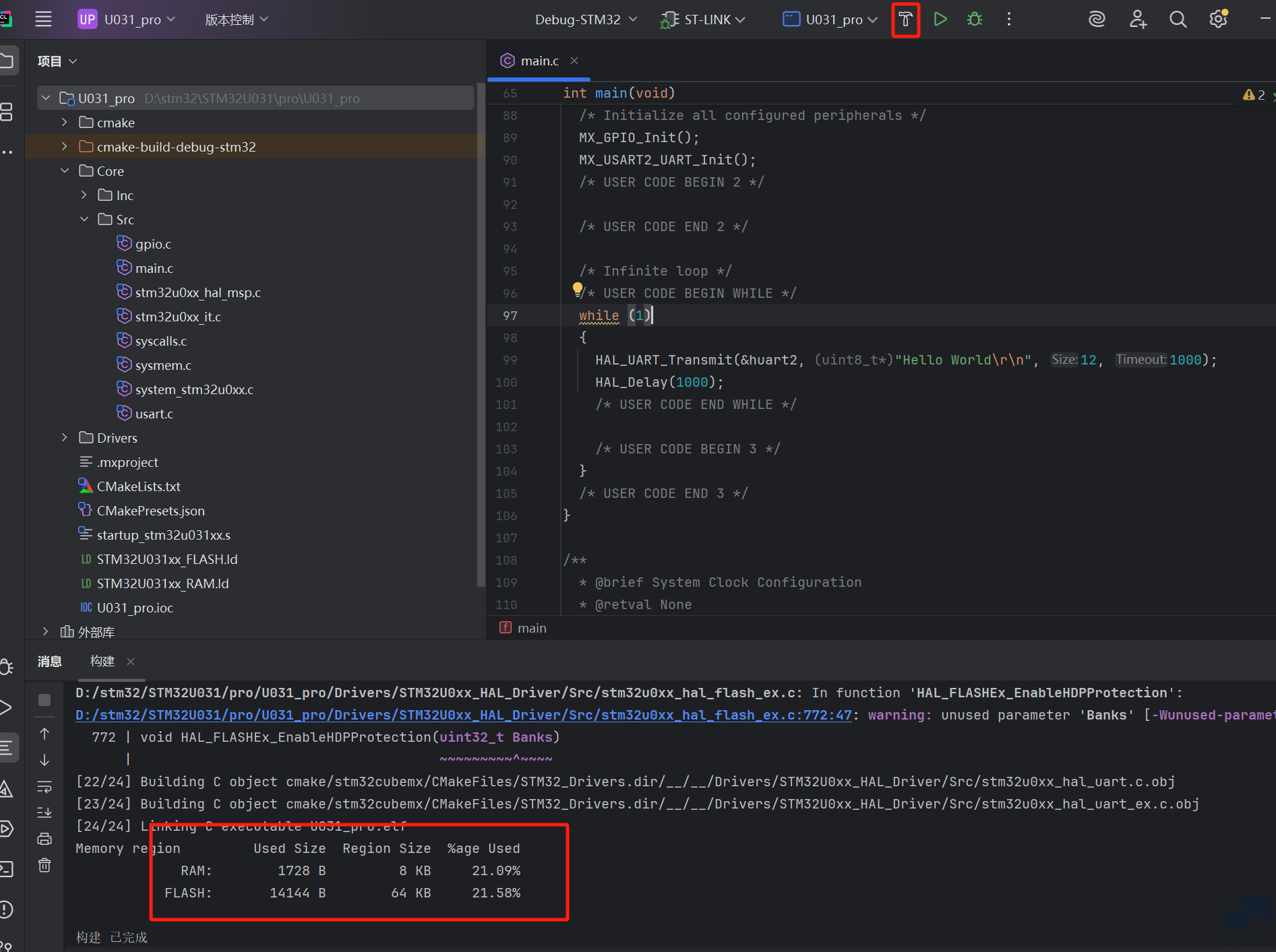Toggle scroll to end of build output
Image resolution: width=1276 pixels, height=952 pixels.
click(44, 813)
